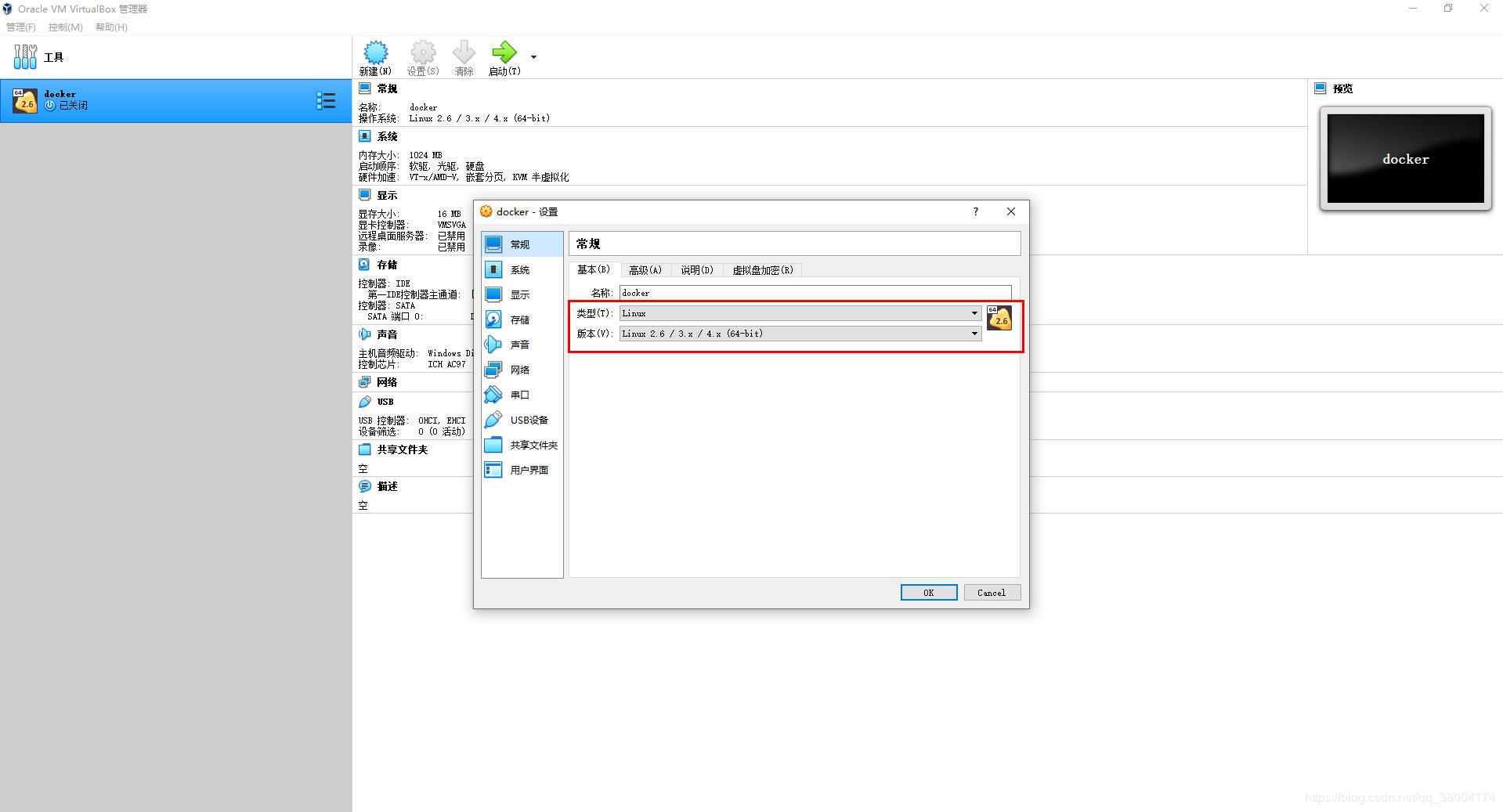Click the 存储 section header in details pane
This screenshot has width=1503, height=812.
coord(387,265)
